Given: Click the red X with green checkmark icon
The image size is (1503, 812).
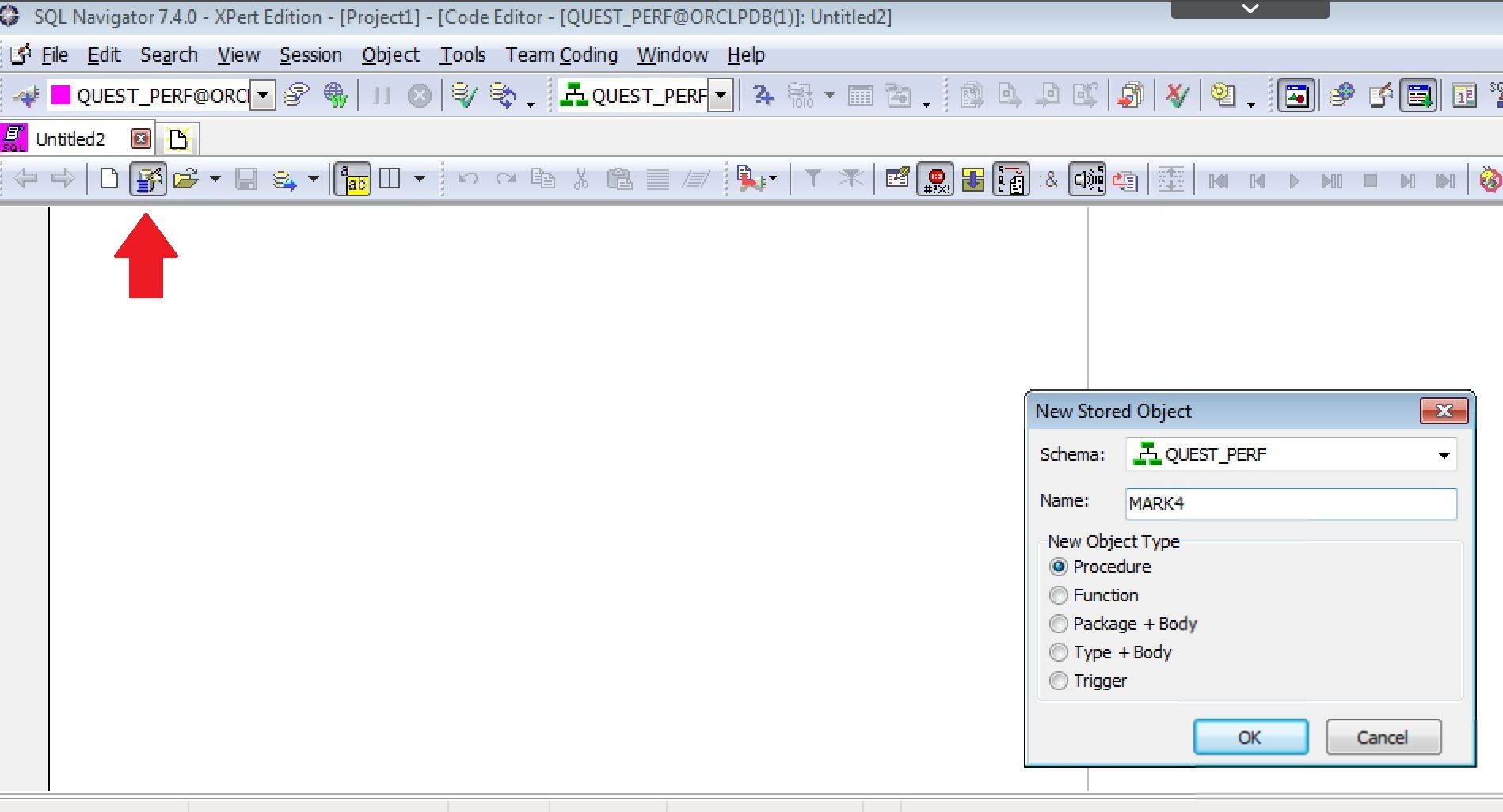Looking at the screenshot, I should 1178,96.
